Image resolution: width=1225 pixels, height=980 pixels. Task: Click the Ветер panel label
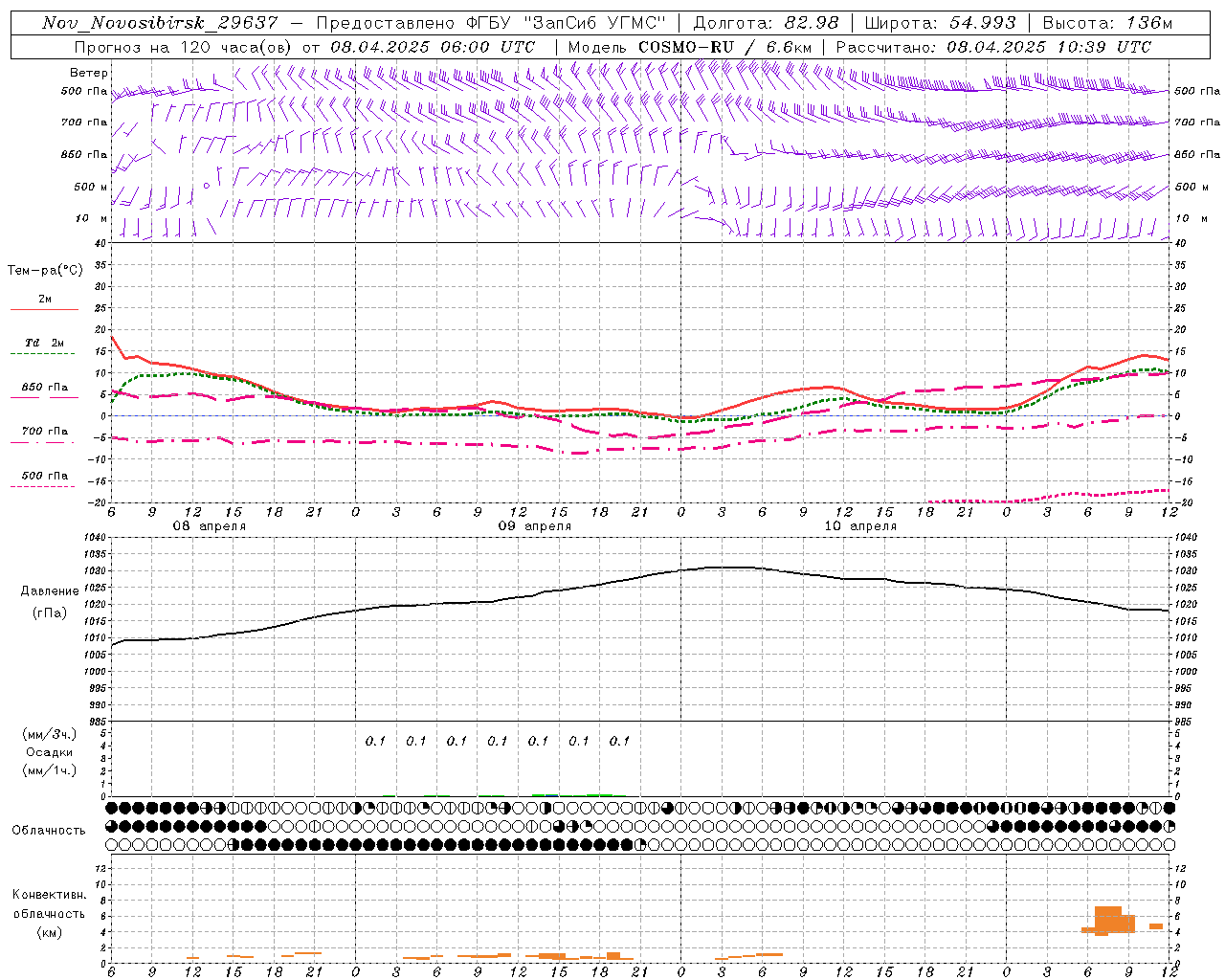point(89,73)
